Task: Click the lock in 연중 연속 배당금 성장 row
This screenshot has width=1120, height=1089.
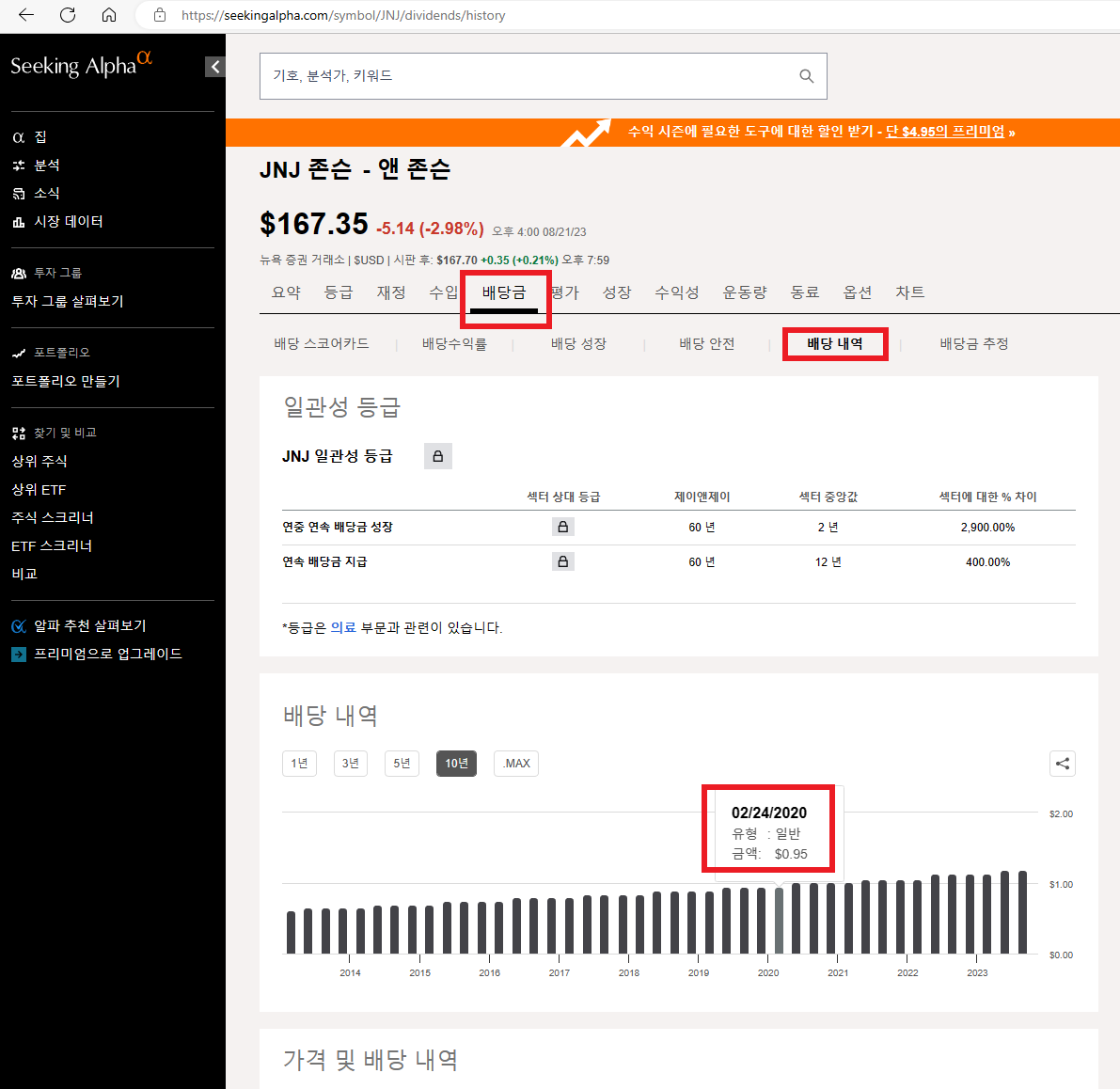Action: tap(563, 527)
